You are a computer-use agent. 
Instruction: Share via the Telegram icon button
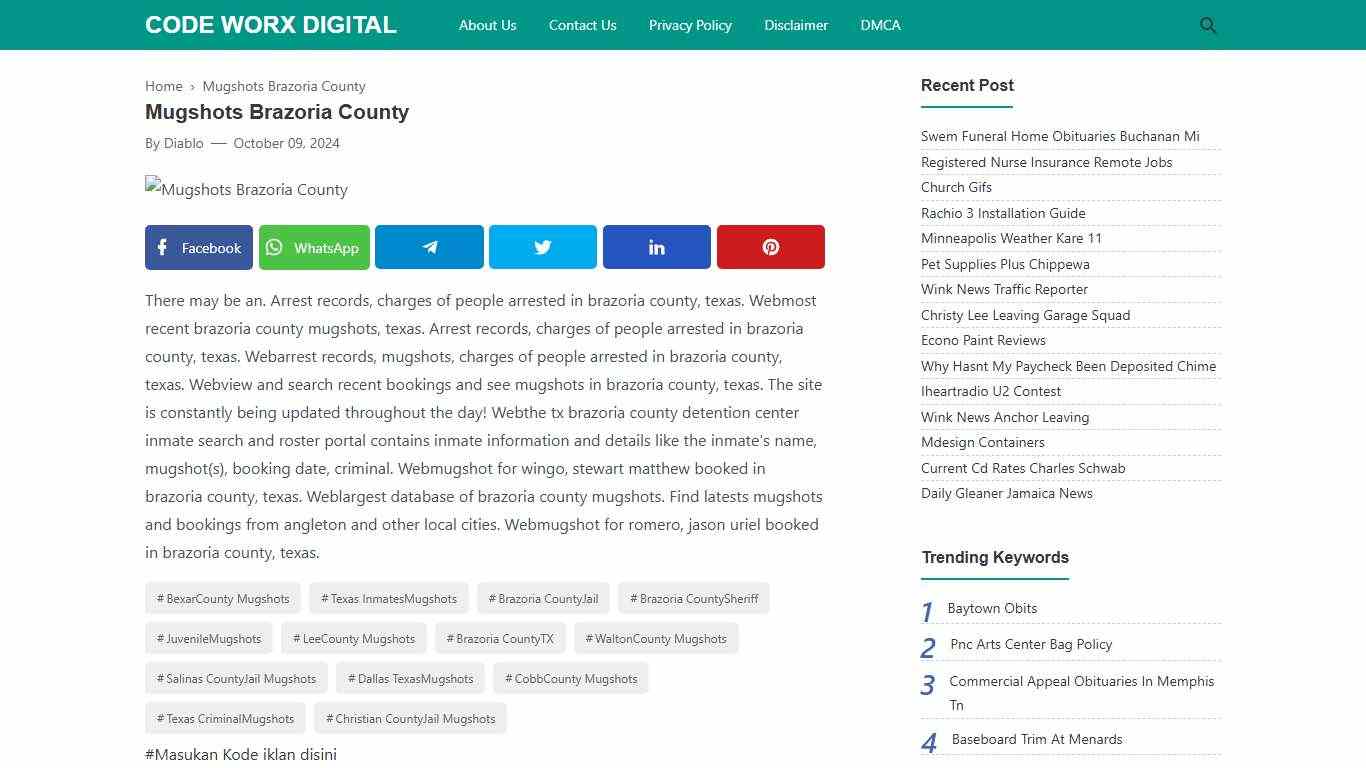coord(429,247)
